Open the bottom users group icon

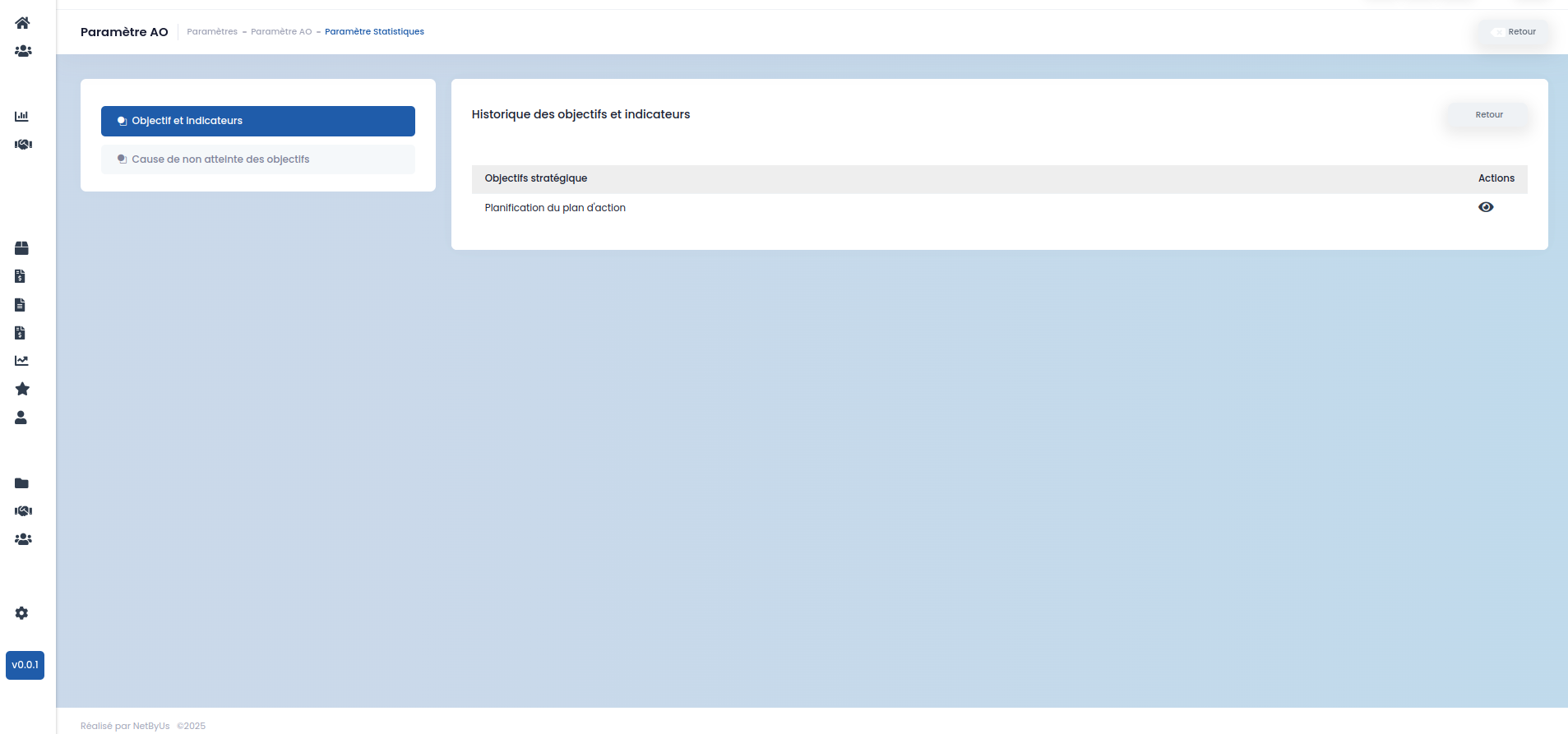pyautogui.click(x=23, y=539)
